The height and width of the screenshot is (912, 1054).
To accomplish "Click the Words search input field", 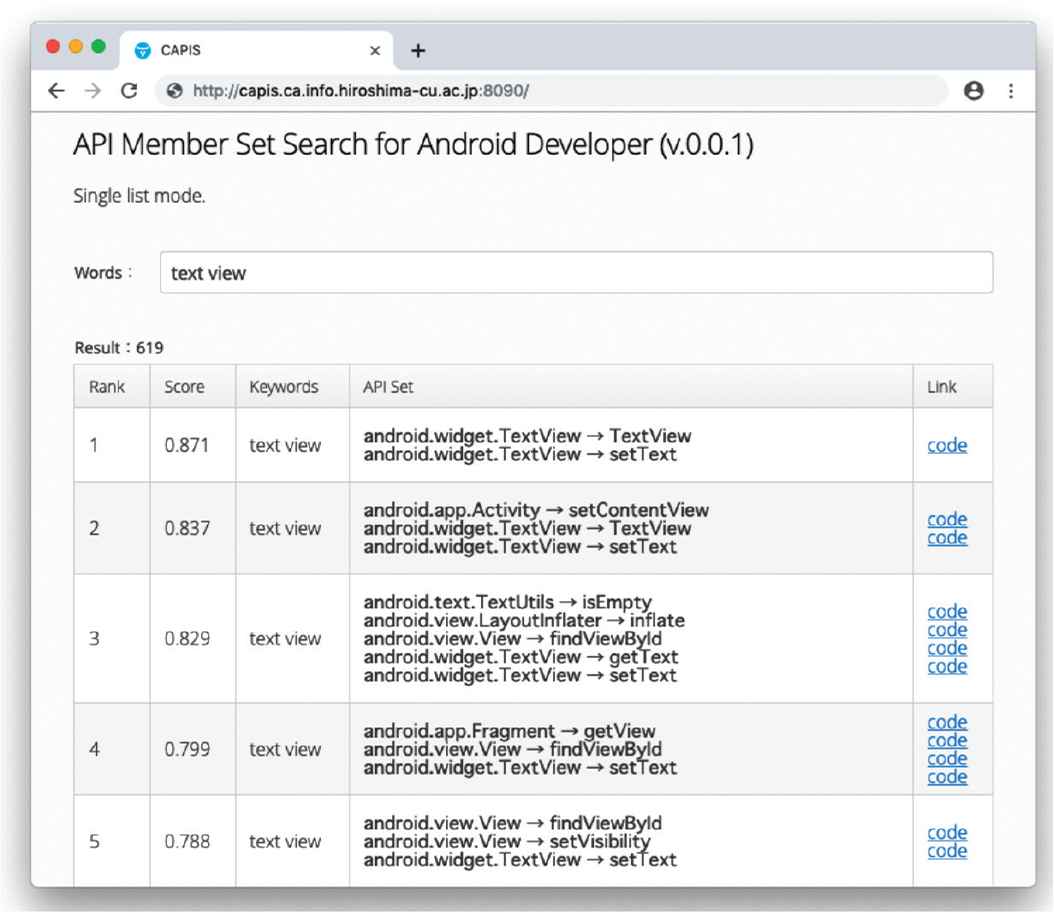I will click(576, 273).
